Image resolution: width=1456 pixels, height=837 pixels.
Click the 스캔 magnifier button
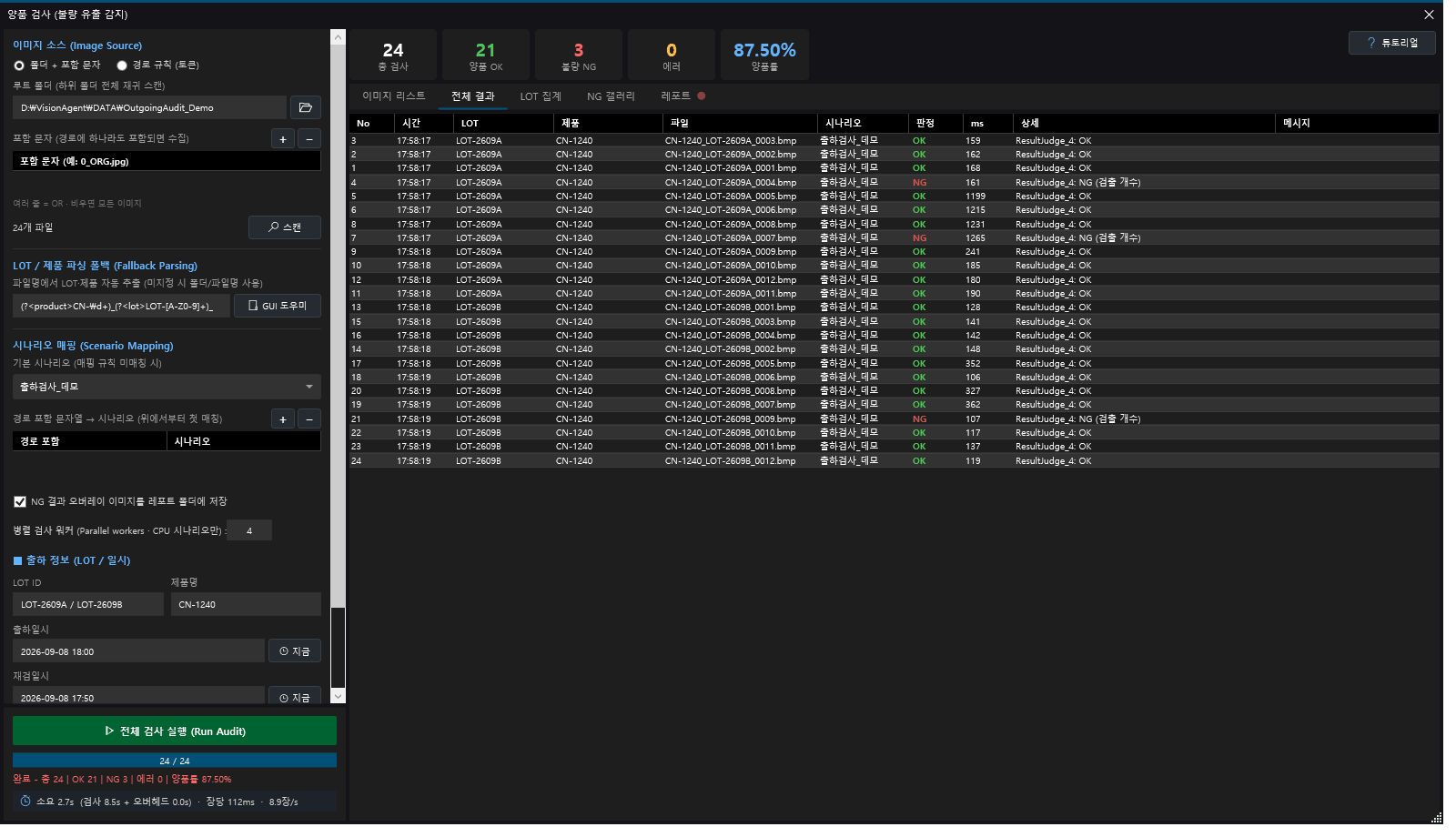pos(285,227)
